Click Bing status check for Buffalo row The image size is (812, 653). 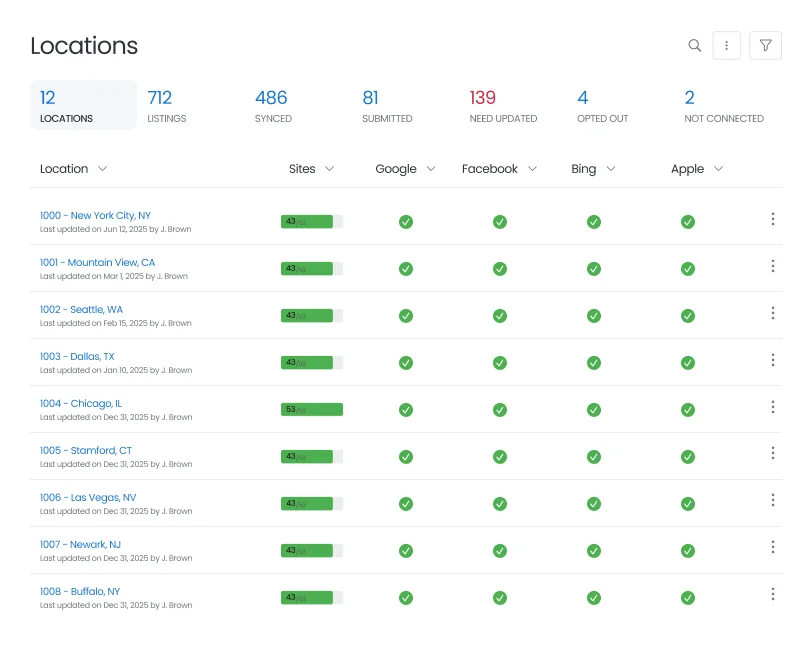point(594,598)
